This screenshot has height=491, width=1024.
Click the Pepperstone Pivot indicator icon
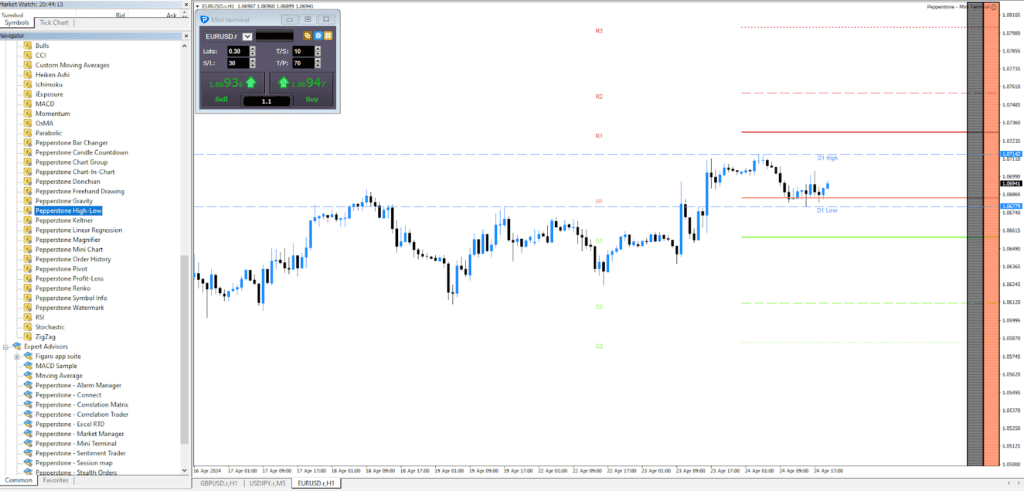28,269
